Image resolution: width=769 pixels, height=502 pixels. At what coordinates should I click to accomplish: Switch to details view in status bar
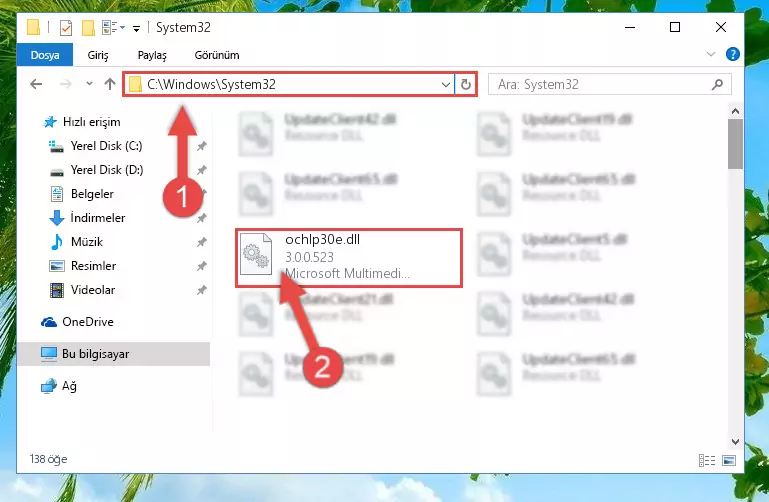click(x=707, y=460)
